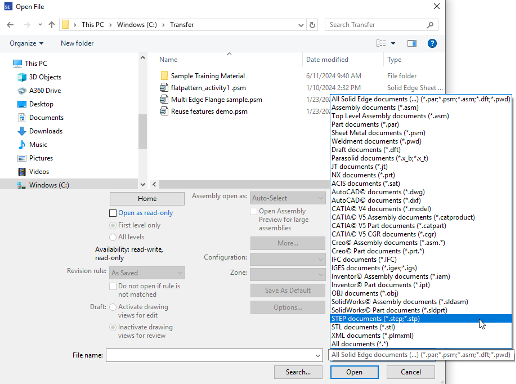Viewport: 516px width, 384px height.
Task: Click the view layout icon
Action: (381, 43)
